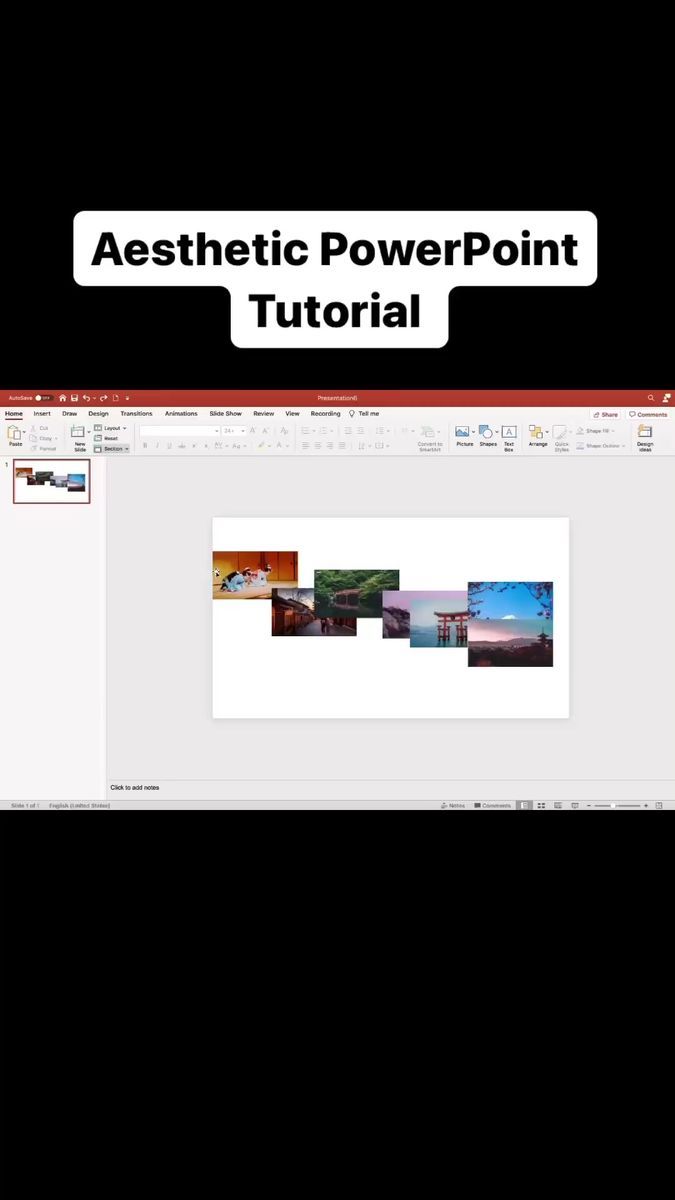Screen dimensions: 675x1200
Task: Switch to the Draw tab
Action: tap(69, 414)
